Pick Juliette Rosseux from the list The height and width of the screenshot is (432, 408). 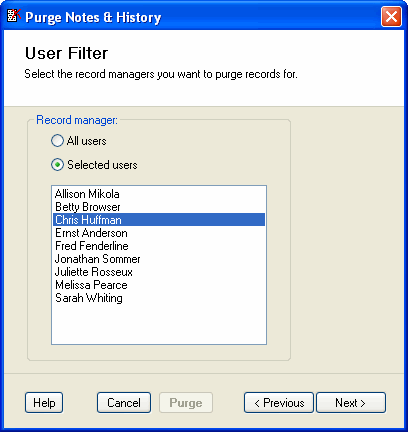pyautogui.click(x=159, y=272)
